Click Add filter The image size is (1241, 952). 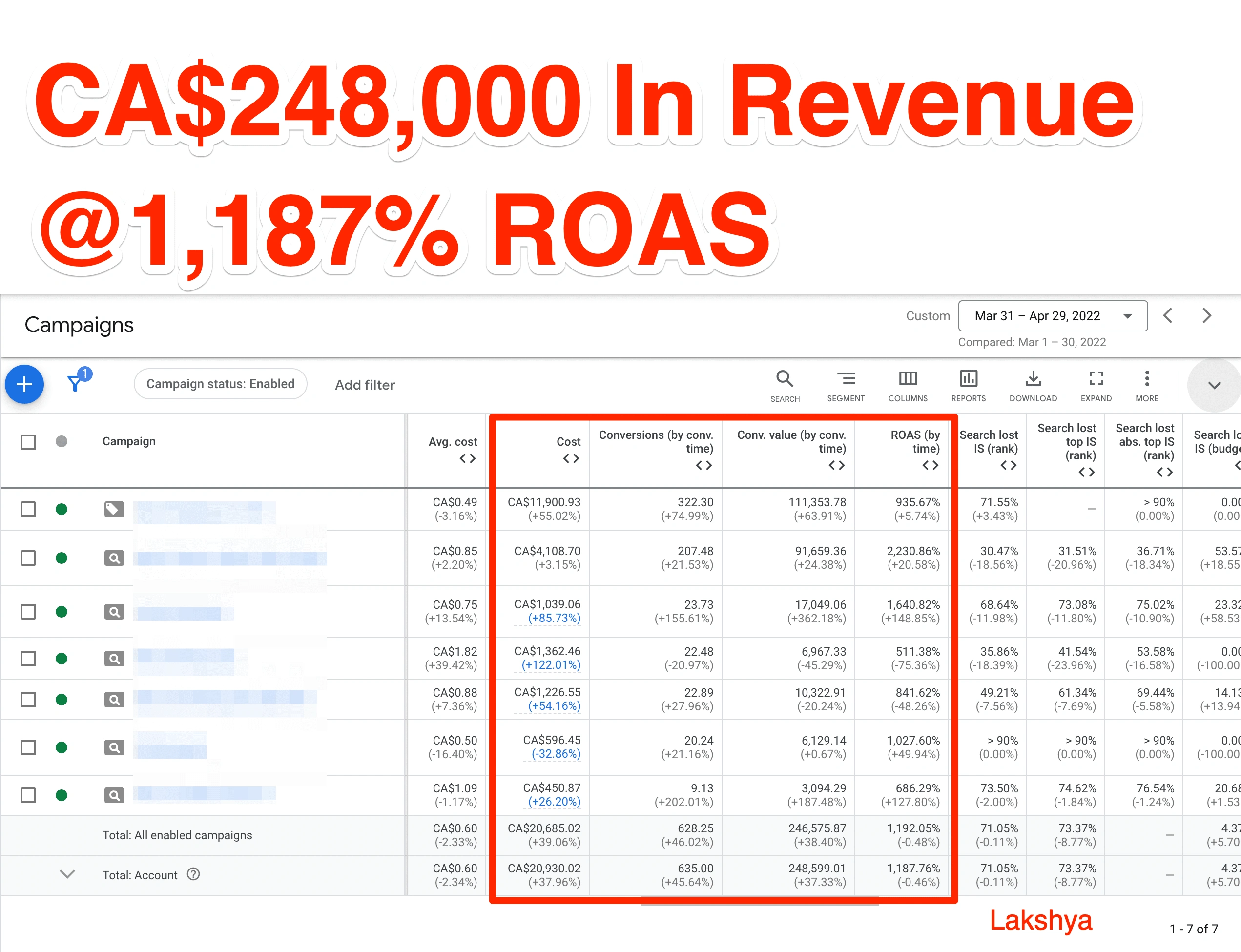pyautogui.click(x=365, y=385)
